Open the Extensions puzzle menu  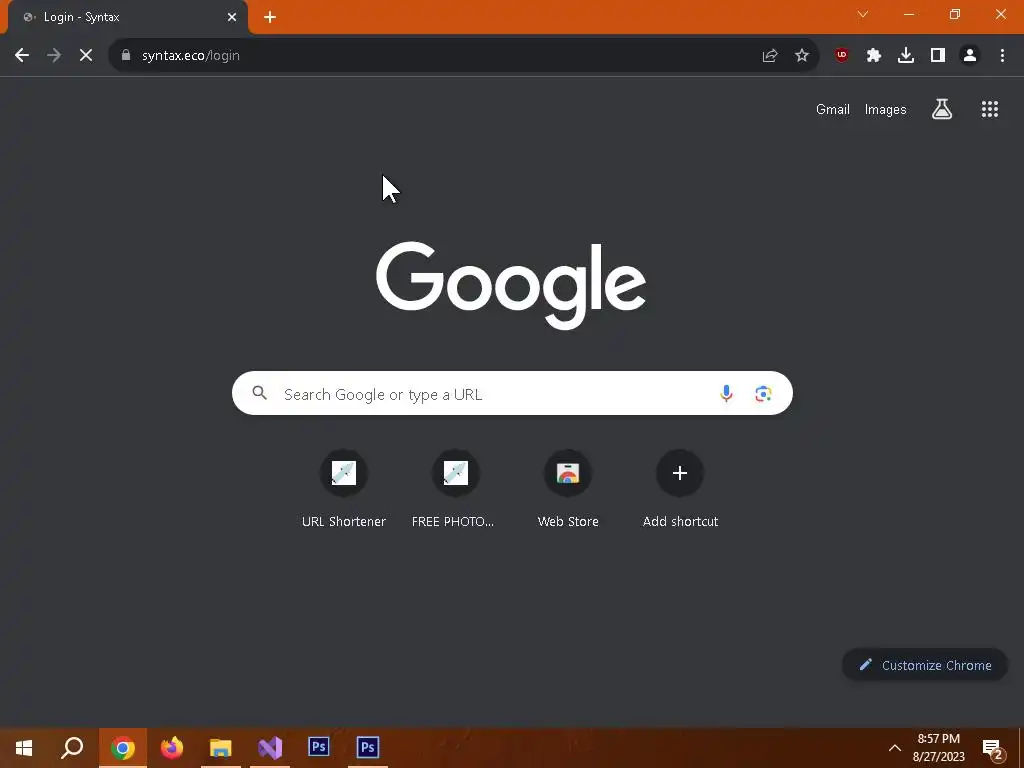[x=874, y=56]
